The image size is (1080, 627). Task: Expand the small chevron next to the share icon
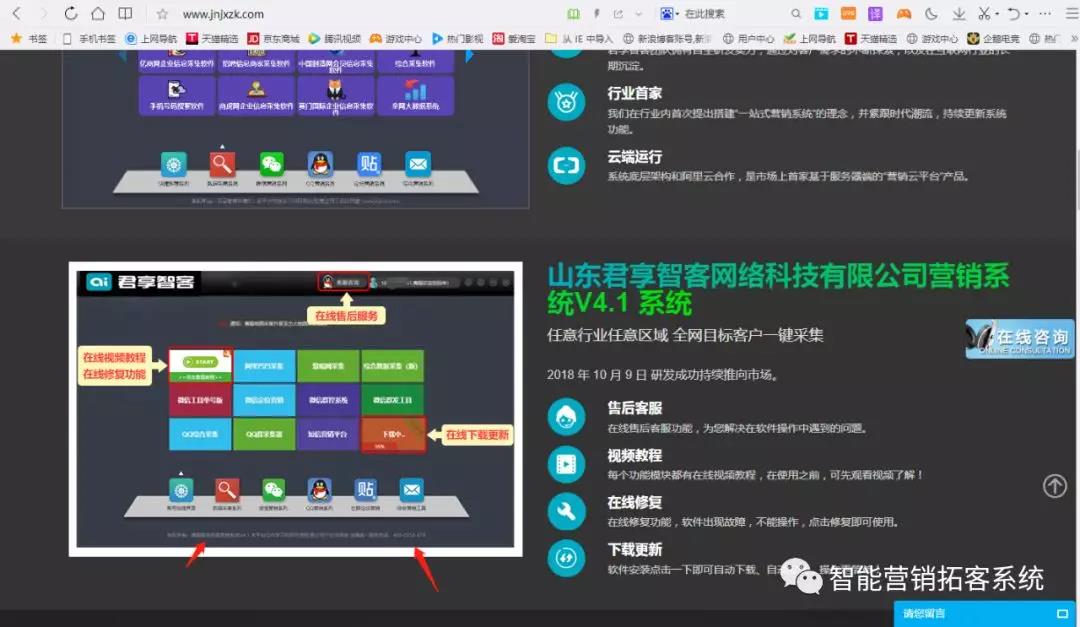tap(638, 14)
